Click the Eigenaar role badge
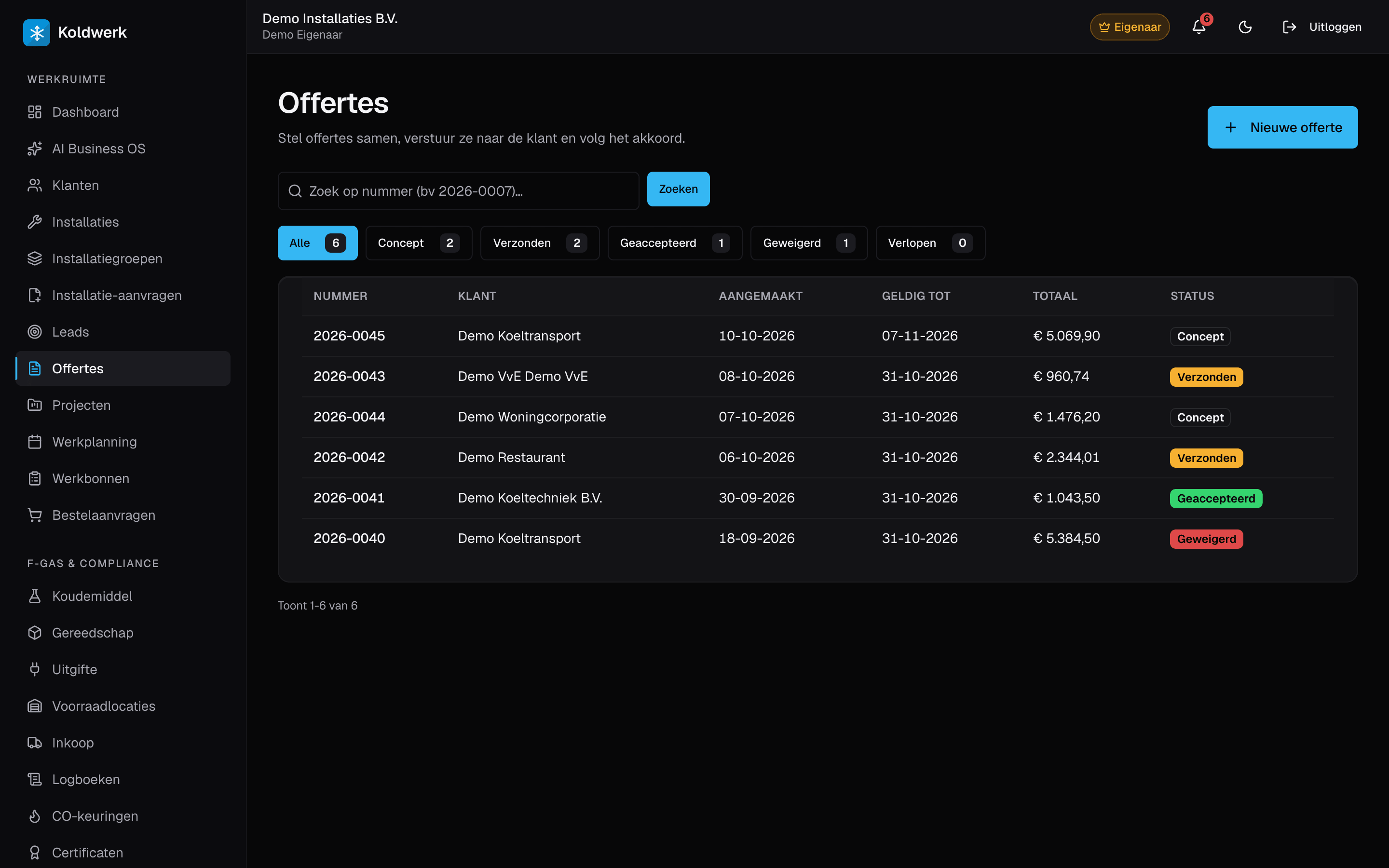This screenshot has width=1389, height=868. [1130, 27]
